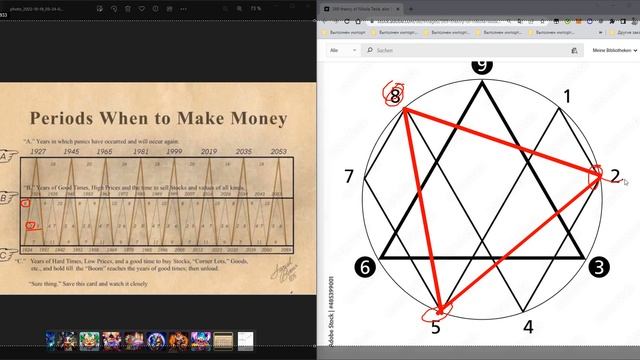Rotate the photo in the viewer toolbar
The image size is (640, 360).
click(114, 9)
